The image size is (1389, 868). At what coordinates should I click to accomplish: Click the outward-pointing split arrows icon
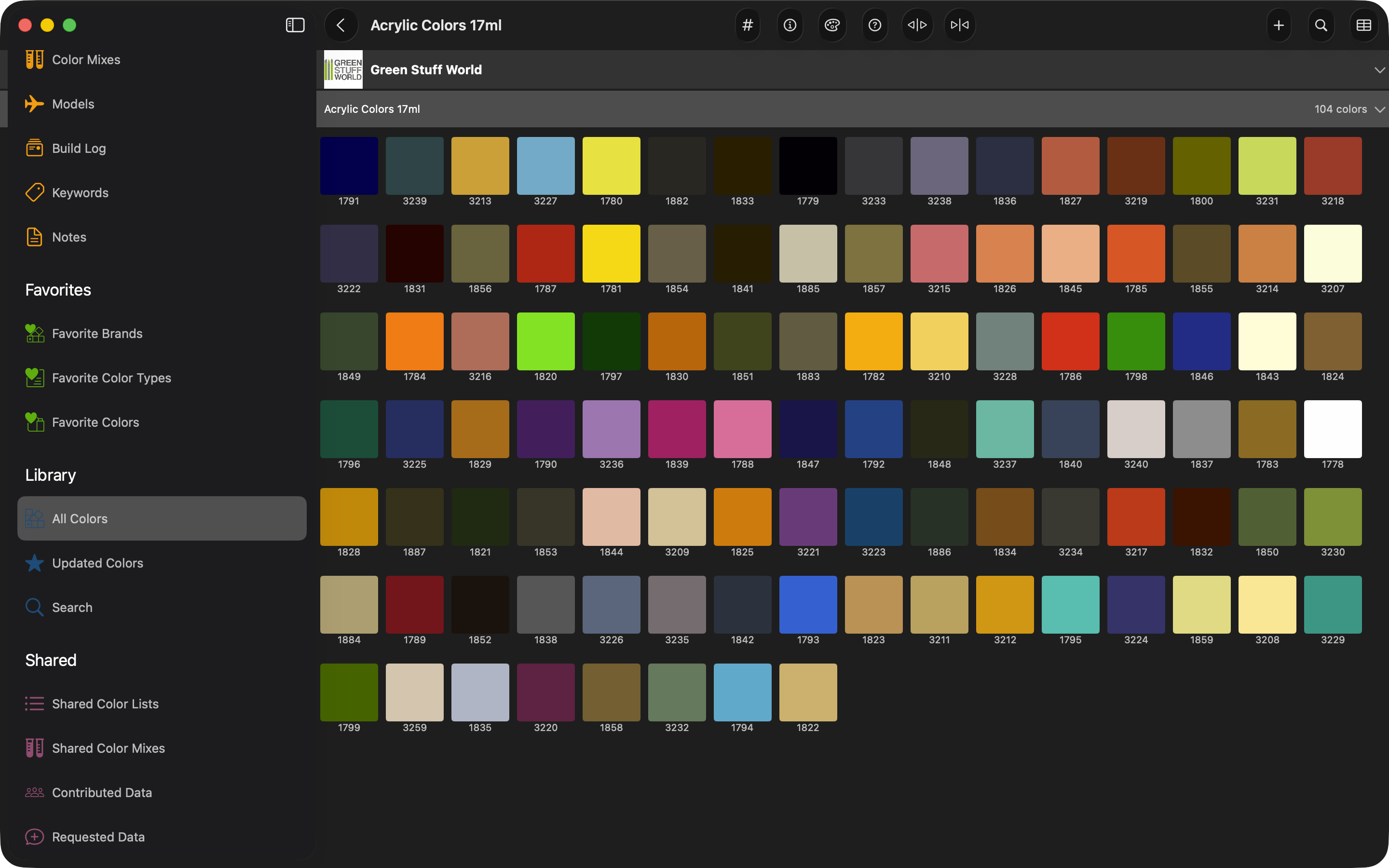pos(917,25)
